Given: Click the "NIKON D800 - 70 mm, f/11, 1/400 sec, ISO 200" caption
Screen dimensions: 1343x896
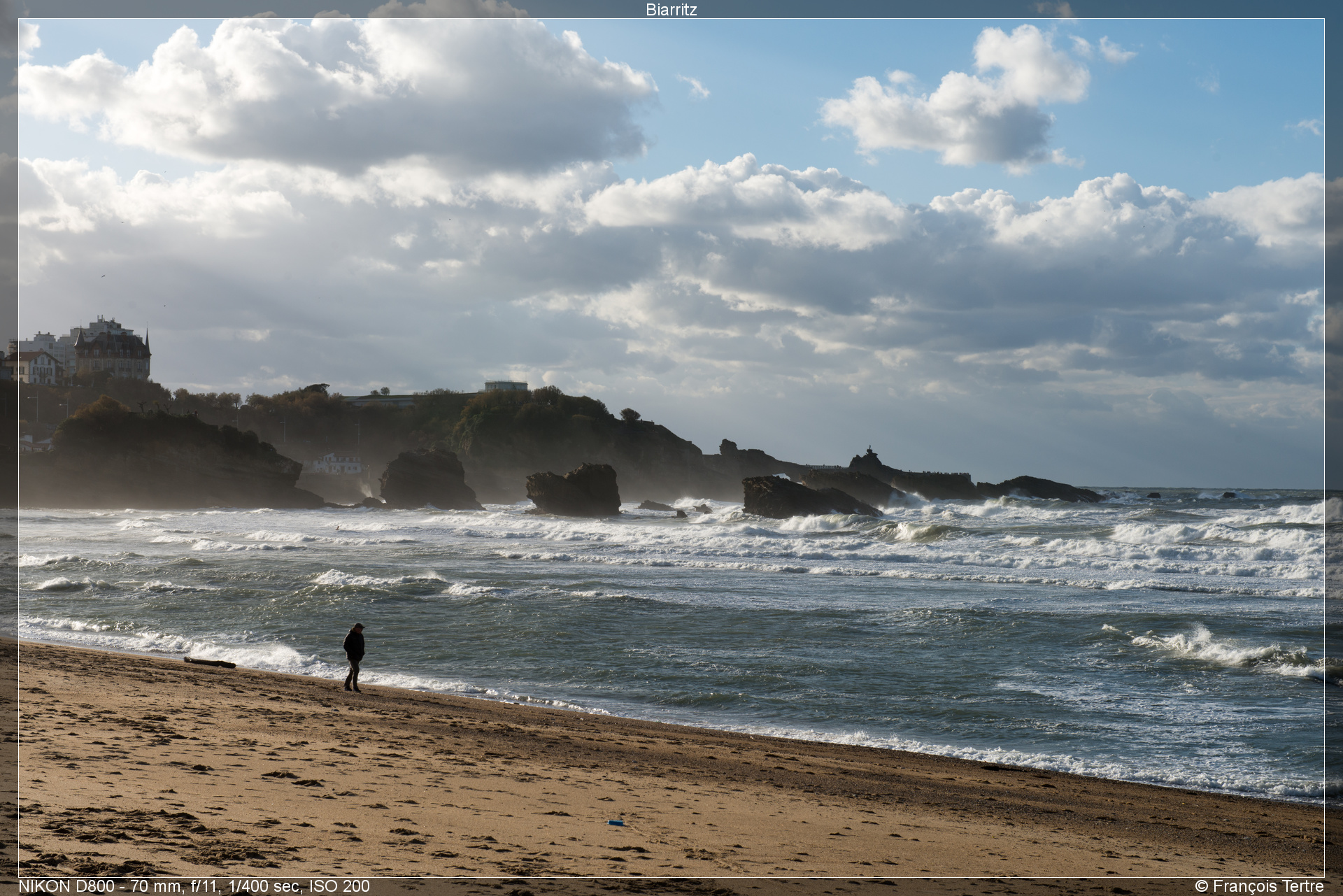Looking at the screenshot, I should (194, 886).
